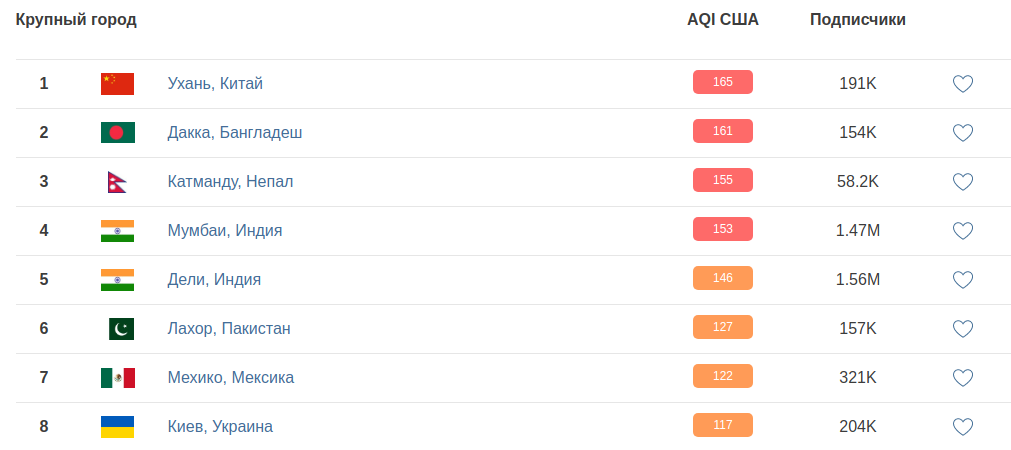Click the India flag beside Мумбаи
The image size is (1011, 450).
click(117, 231)
